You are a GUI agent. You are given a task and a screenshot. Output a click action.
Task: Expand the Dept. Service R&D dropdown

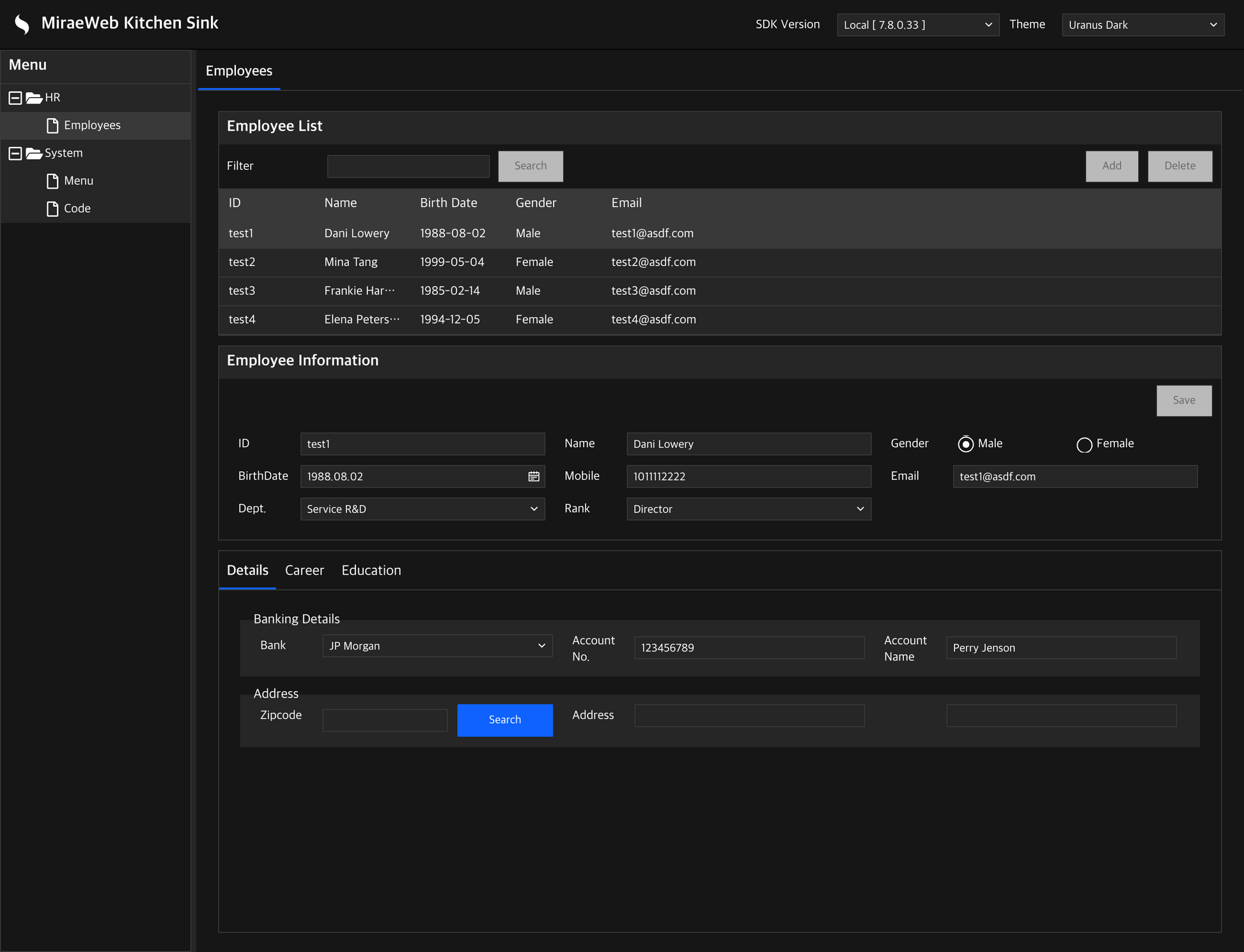coord(422,509)
